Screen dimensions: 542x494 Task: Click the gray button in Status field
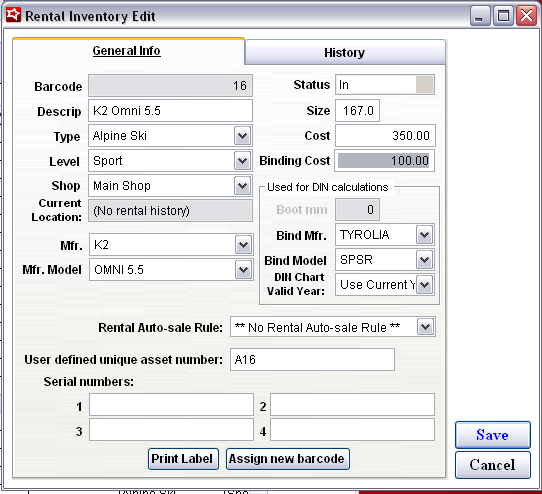[424, 85]
